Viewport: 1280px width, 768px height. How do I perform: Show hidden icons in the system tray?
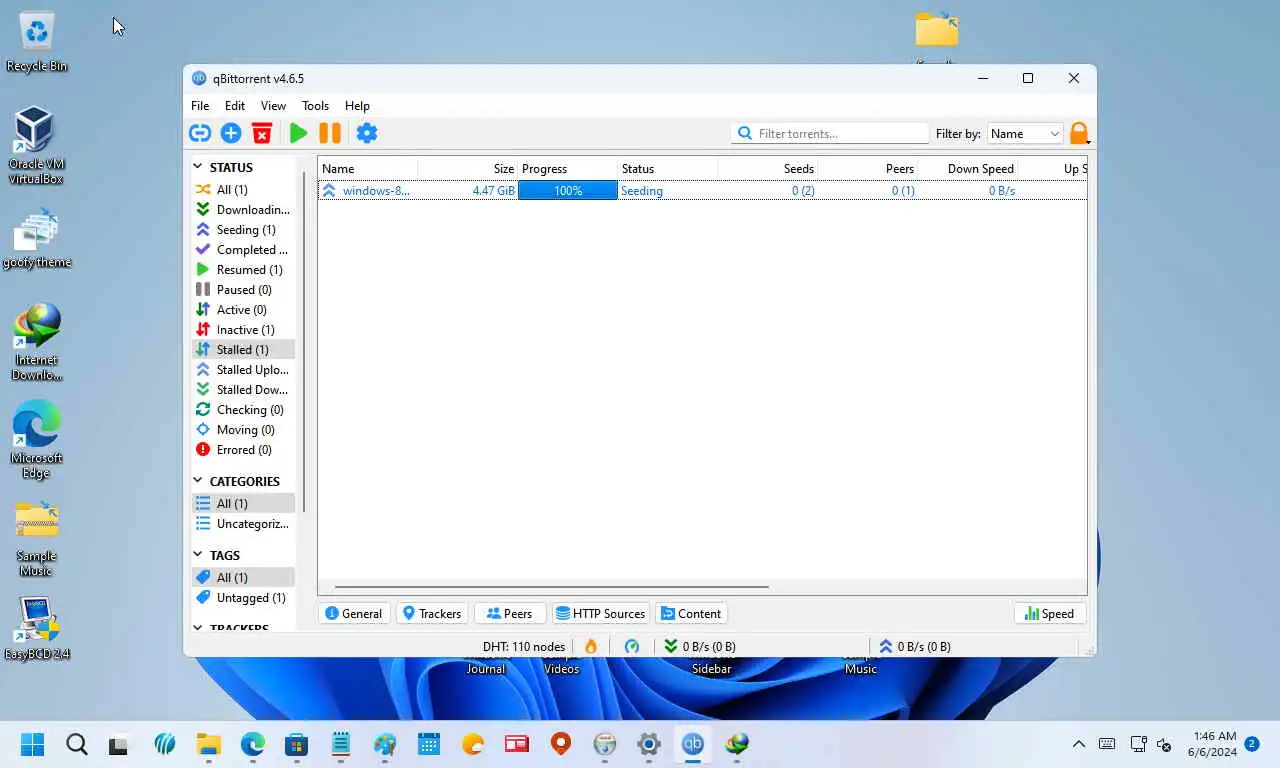1078,744
